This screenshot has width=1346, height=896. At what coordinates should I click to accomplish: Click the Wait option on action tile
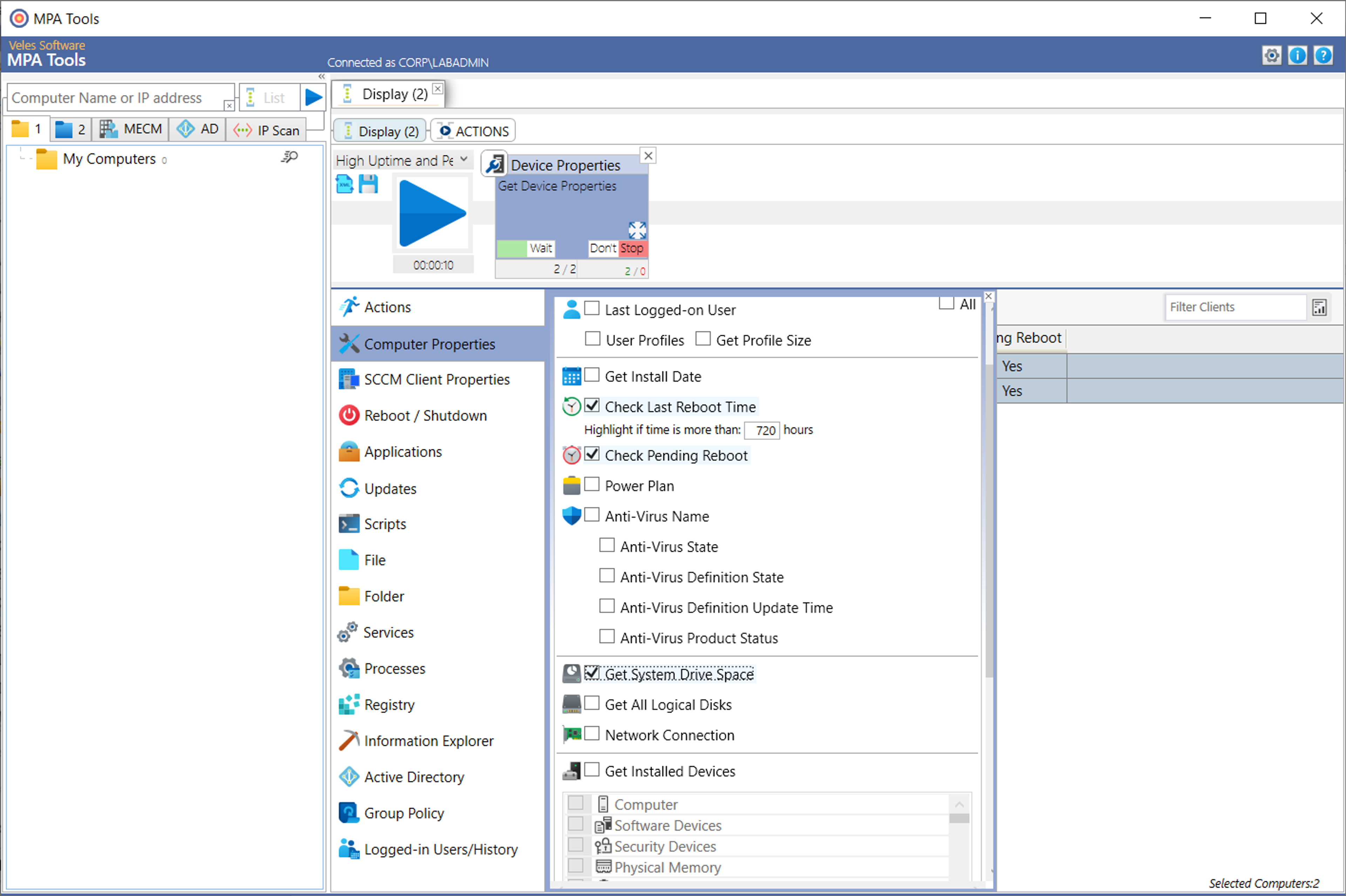click(x=541, y=248)
